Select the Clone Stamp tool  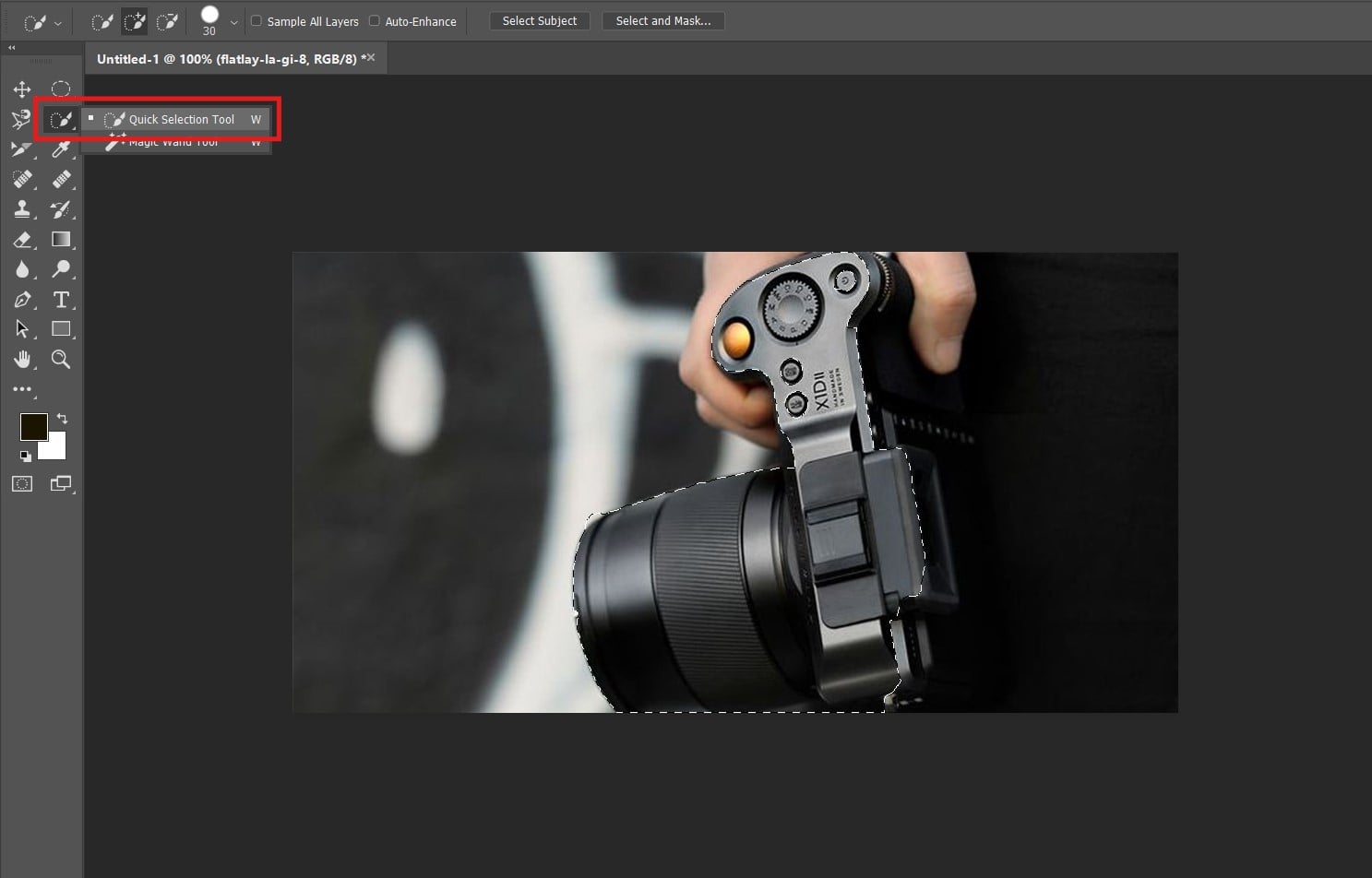pyautogui.click(x=22, y=209)
